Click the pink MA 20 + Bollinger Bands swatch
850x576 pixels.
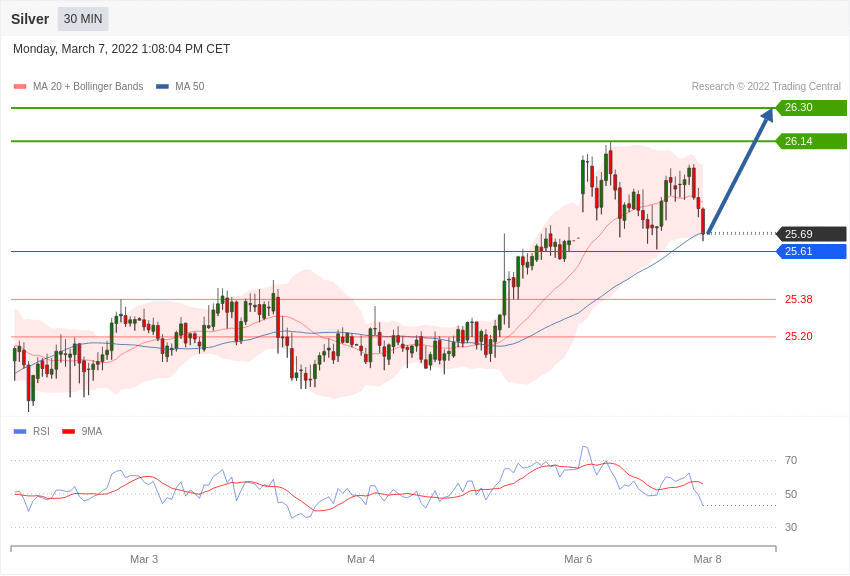click(20, 87)
